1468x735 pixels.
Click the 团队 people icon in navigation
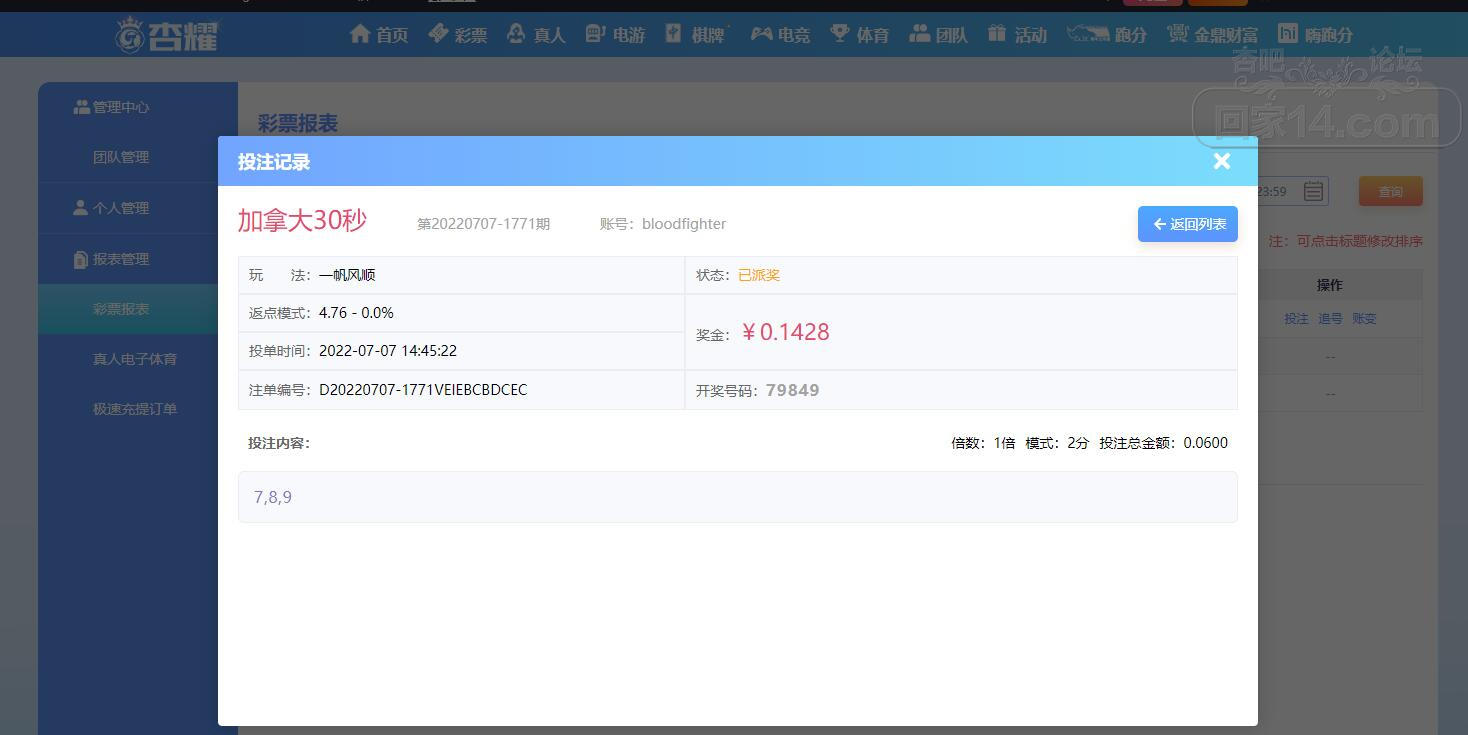[920, 34]
